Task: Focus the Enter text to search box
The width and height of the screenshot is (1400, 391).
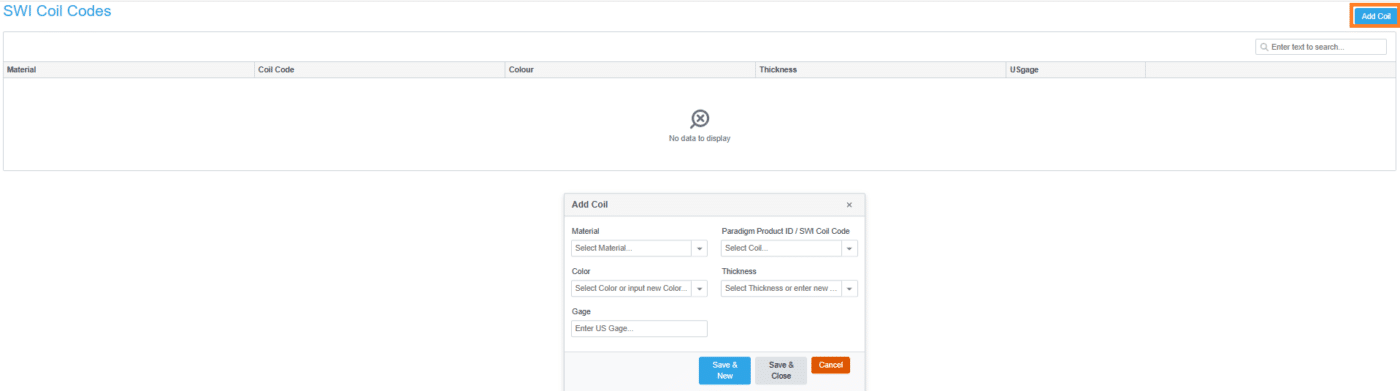Action: point(1321,47)
